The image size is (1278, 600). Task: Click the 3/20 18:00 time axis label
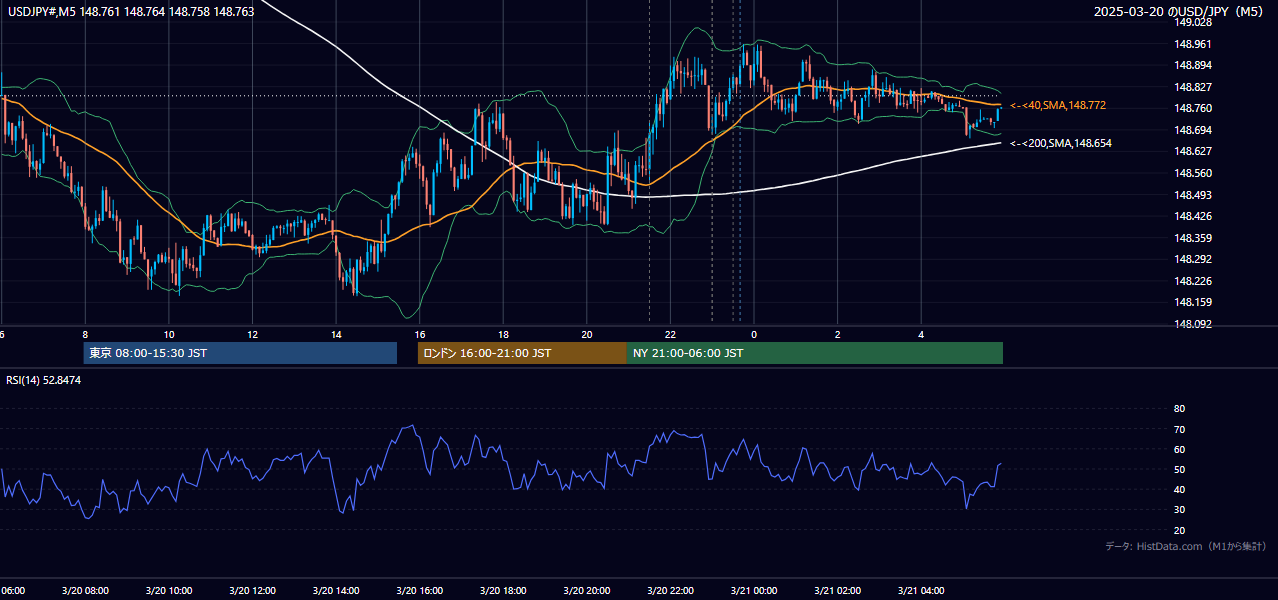(x=503, y=591)
